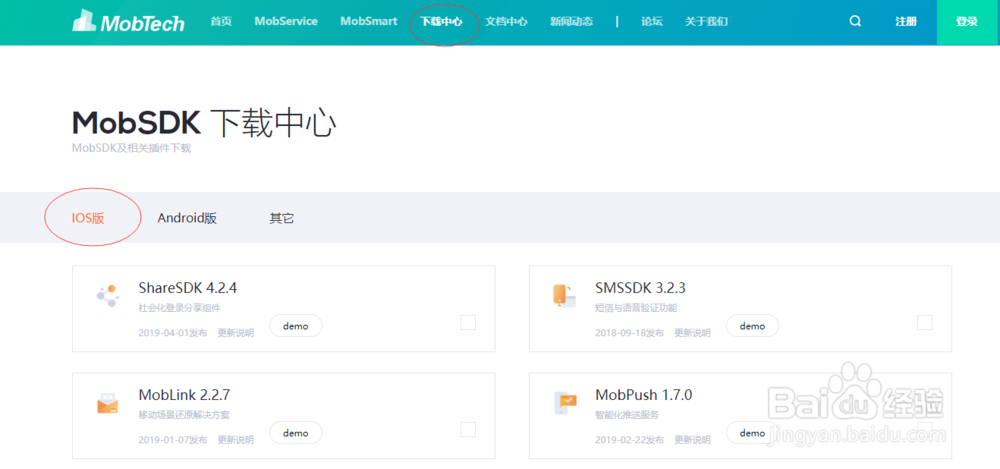
Task: Open the MobService menu
Action: pyautogui.click(x=286, y=21)
